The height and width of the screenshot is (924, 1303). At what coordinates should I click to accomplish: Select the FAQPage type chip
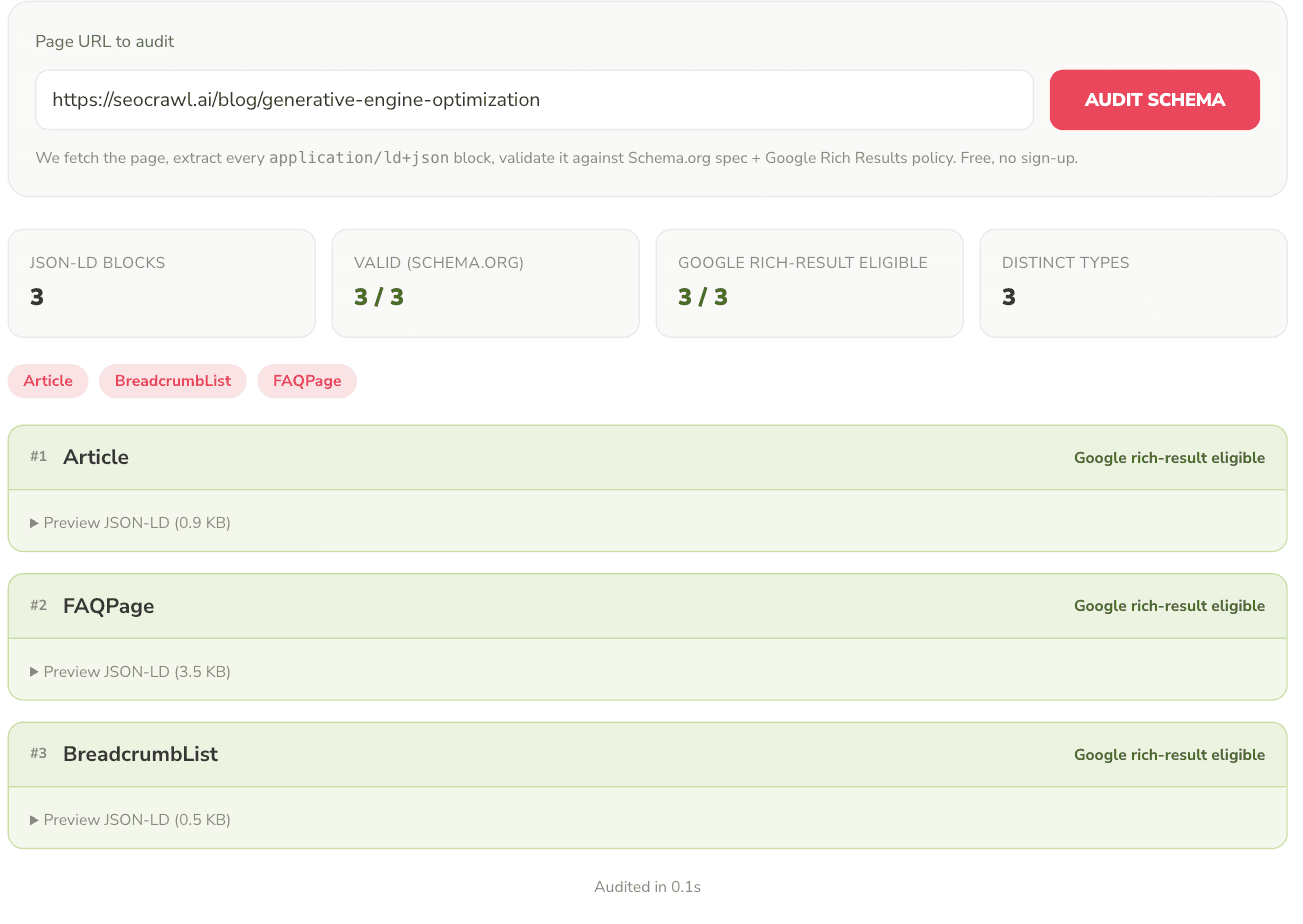307,381
